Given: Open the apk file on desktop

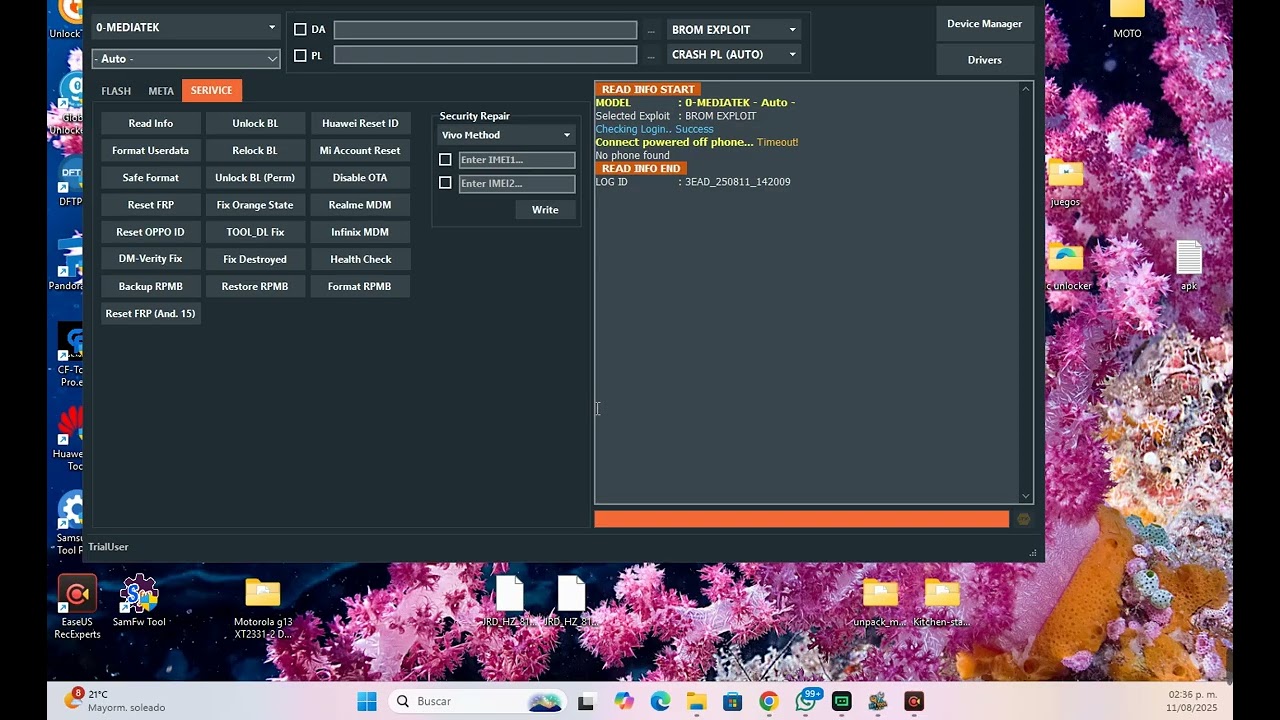Looking at the screenshot, I should click(x=1189, y=266).
